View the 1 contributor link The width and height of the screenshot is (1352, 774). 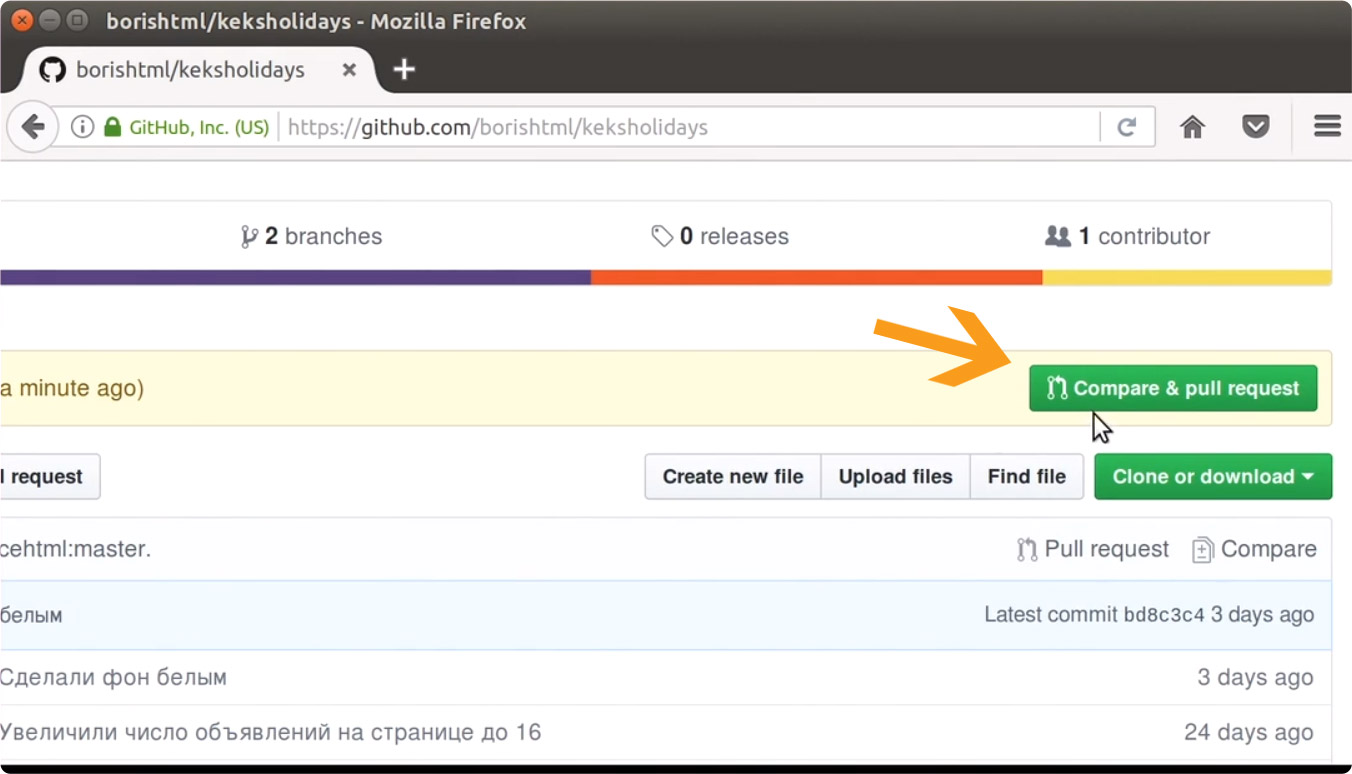tap(1127, 237)
